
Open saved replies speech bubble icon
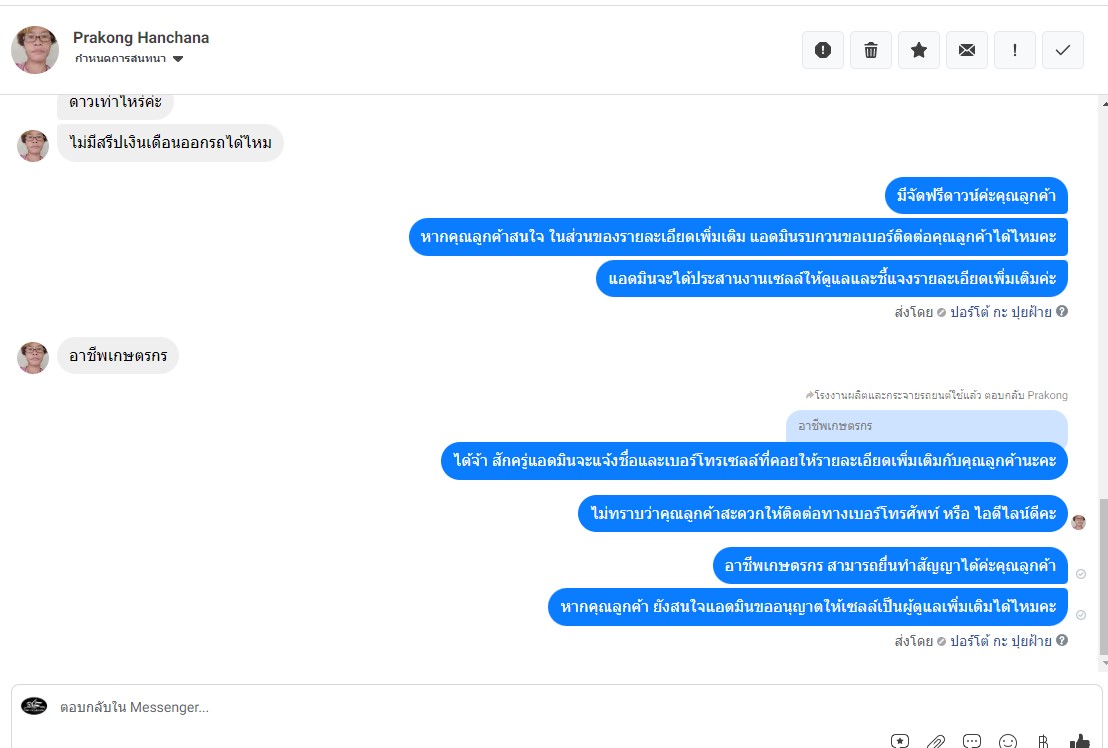click(972, 741)
